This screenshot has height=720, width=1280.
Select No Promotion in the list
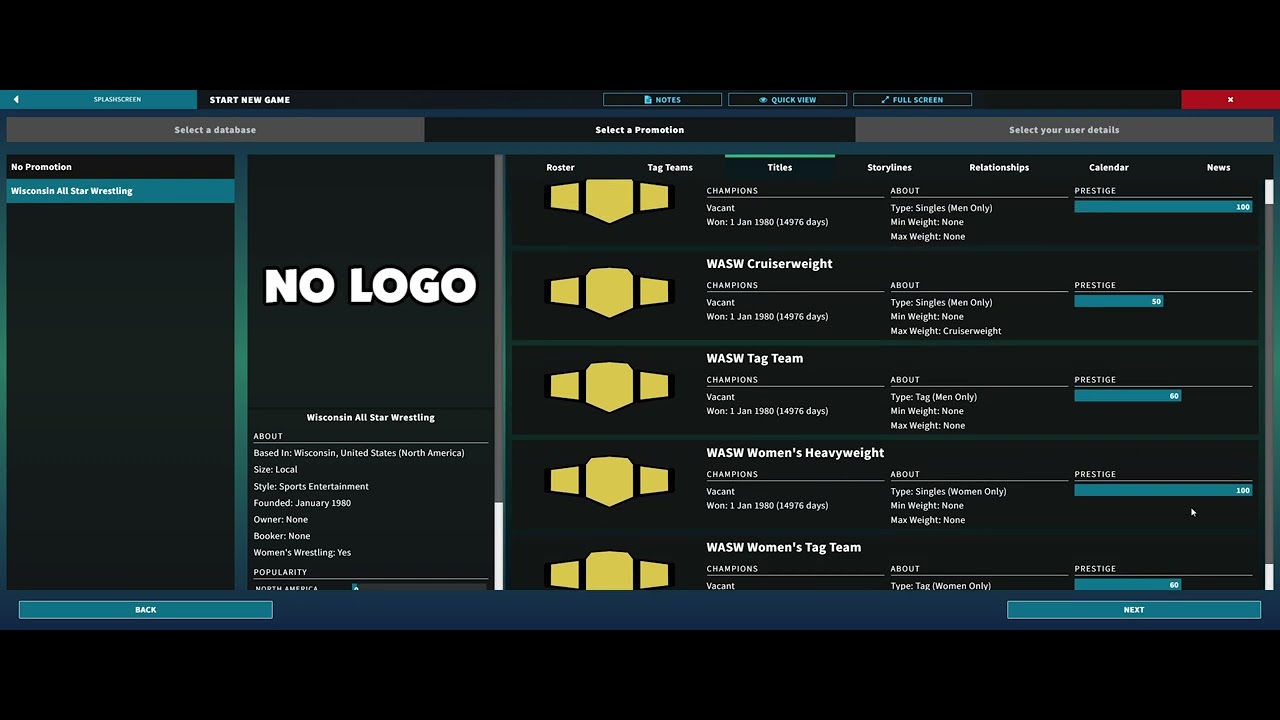(x=120, y=167)
